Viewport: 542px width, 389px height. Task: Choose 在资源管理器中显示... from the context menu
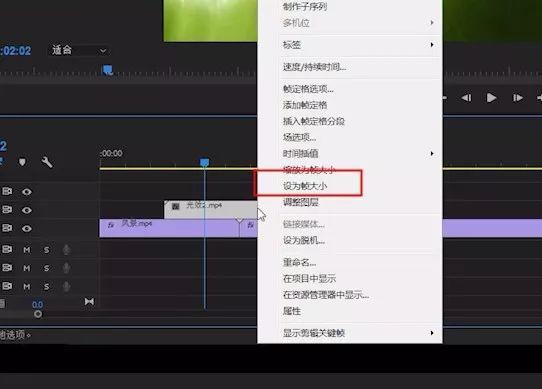[x=326, y=295]
